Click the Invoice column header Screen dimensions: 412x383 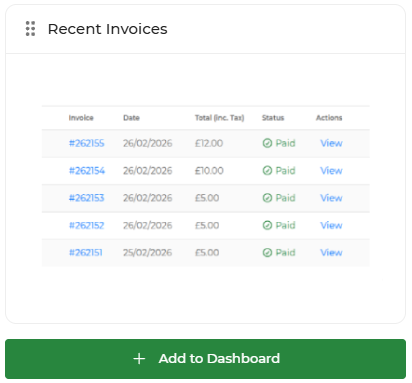(x=81, y=118)
